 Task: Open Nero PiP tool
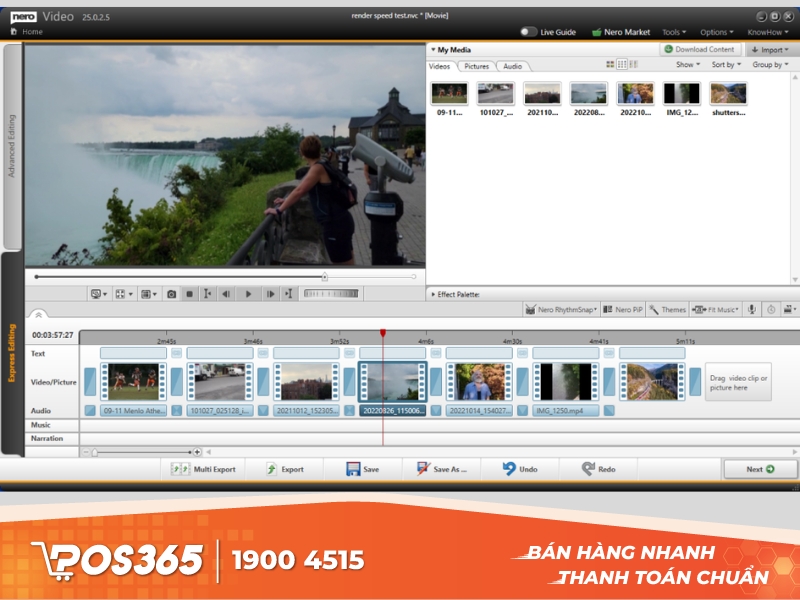(623, 310)
